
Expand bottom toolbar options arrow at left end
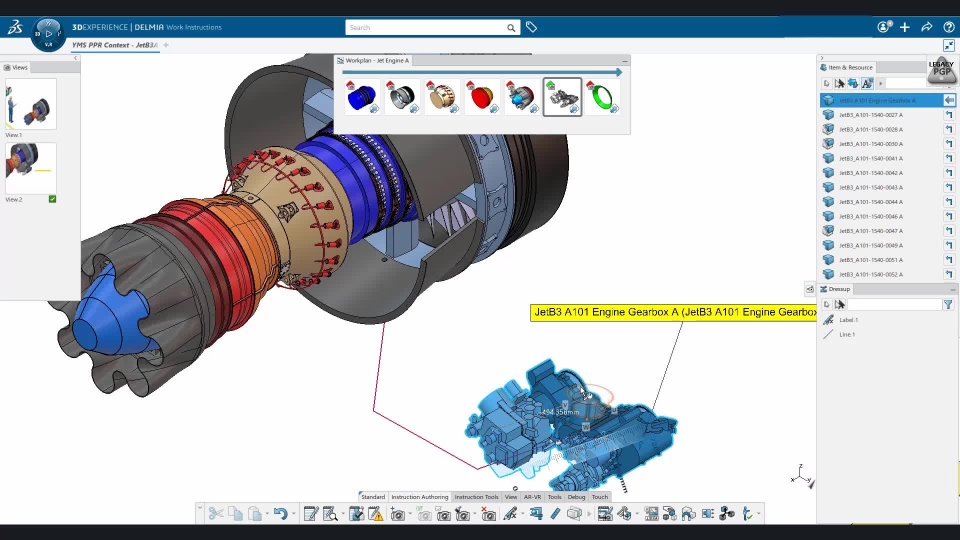(200, 508)
